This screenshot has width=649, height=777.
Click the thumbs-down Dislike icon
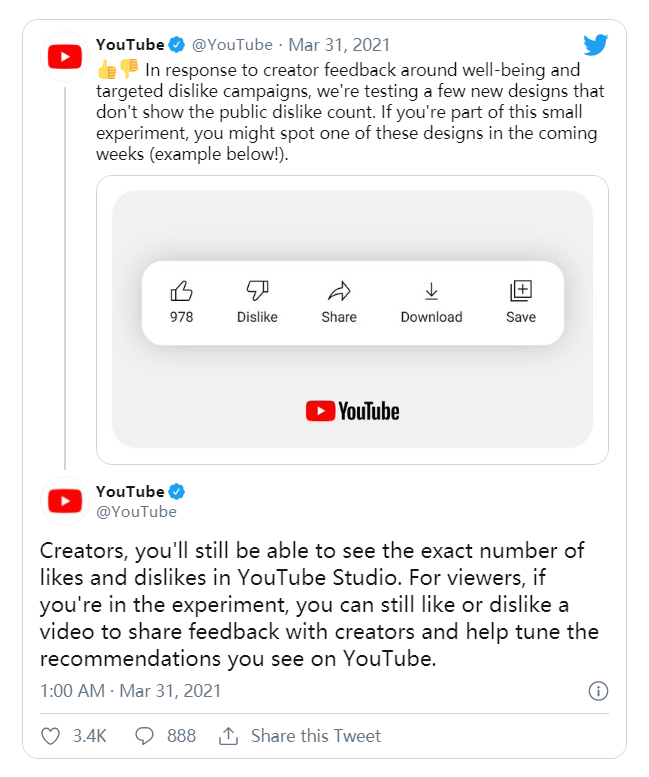pyautogui.click(x=257, y=291)
